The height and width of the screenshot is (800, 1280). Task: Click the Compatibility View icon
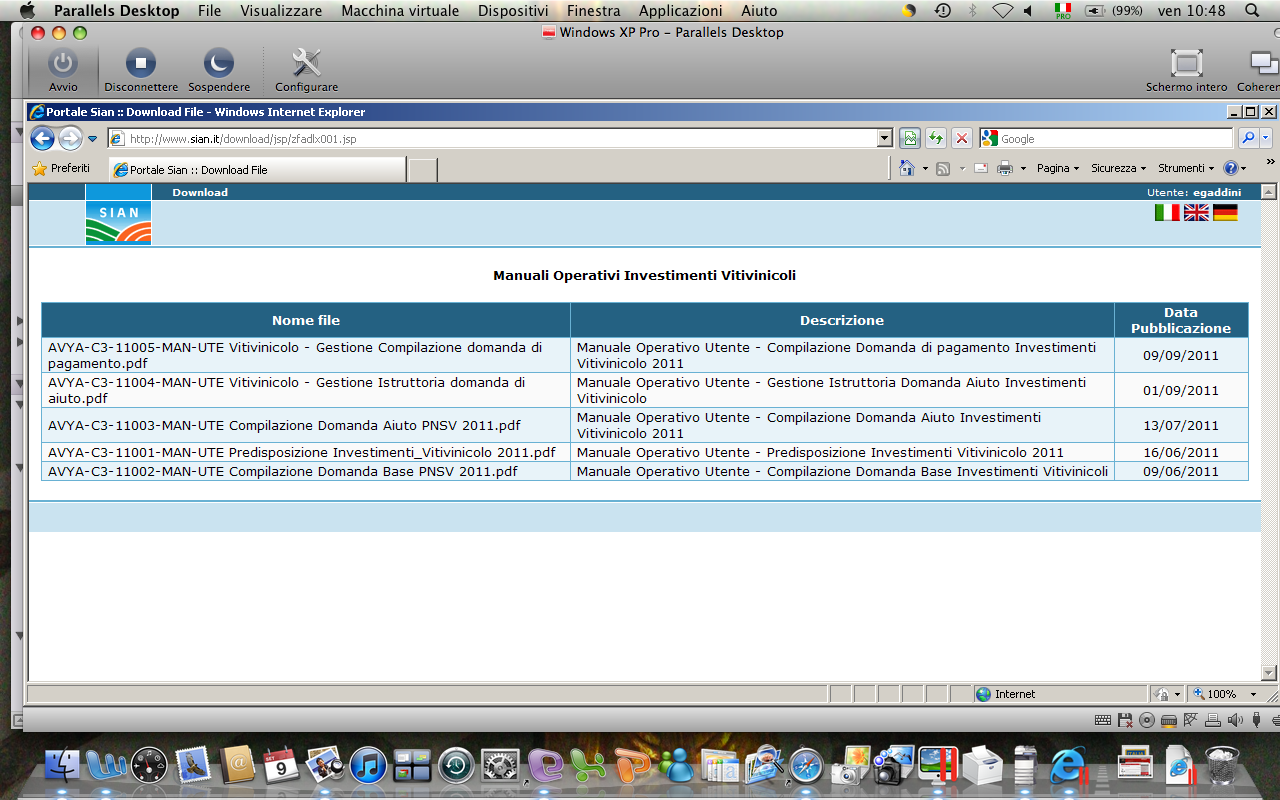[910, 139]
